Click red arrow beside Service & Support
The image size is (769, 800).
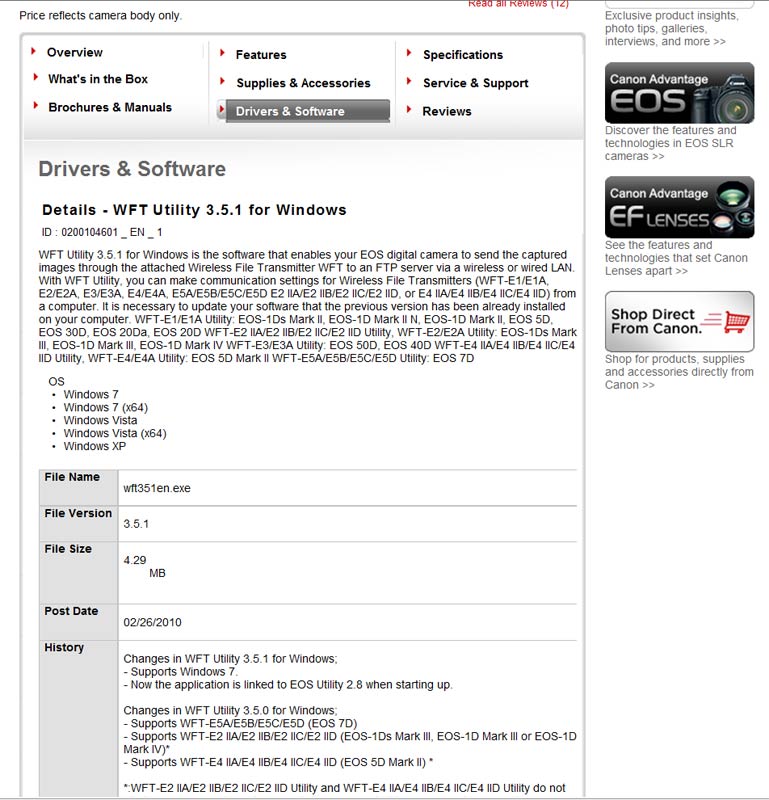point(409,81)
